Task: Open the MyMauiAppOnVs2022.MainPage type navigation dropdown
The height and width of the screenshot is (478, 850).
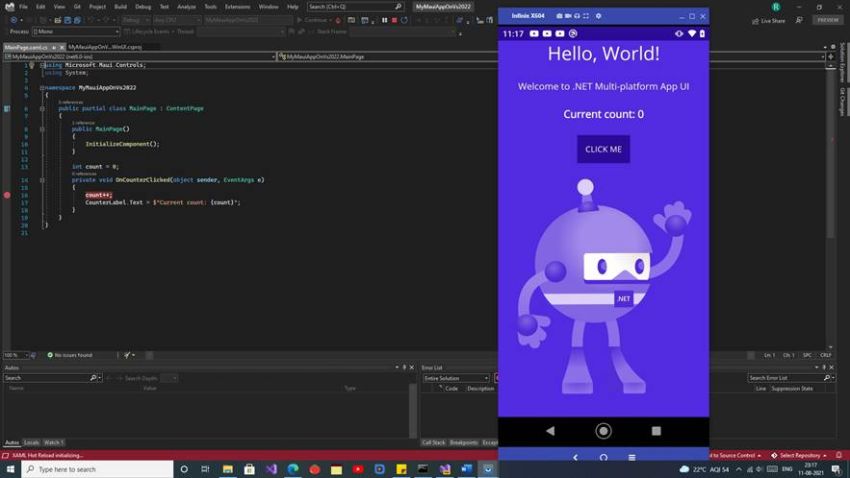Action: 387,56
